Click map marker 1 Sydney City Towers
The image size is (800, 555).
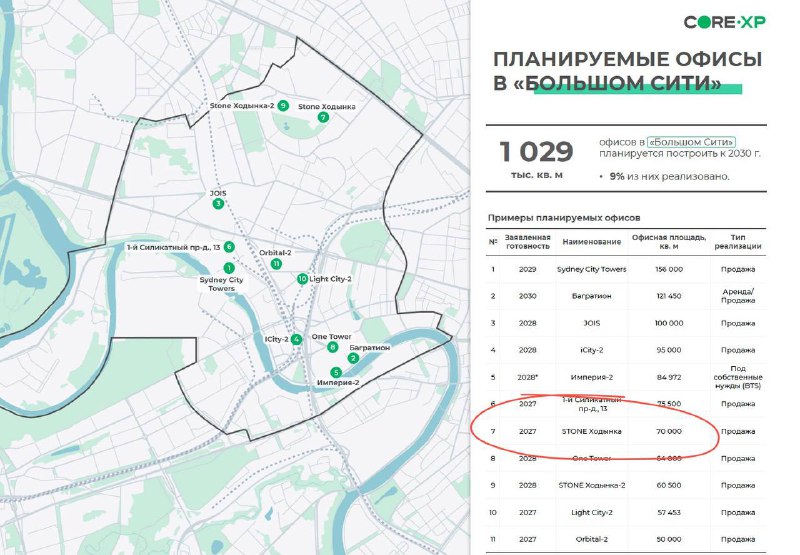pos(229,268)
